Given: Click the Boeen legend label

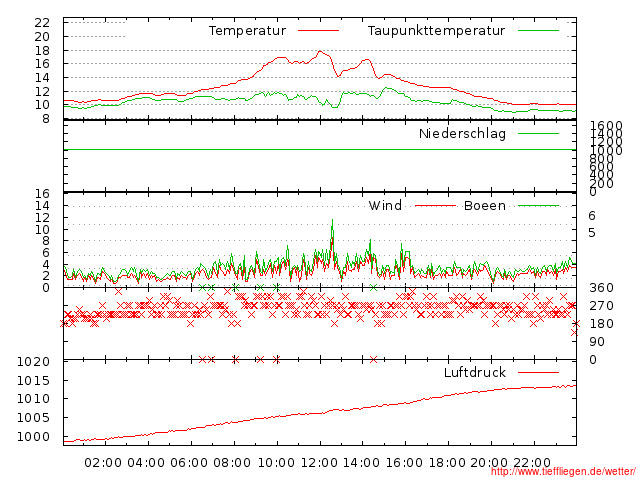Looking at the screenshot, I should pos(485,205).
